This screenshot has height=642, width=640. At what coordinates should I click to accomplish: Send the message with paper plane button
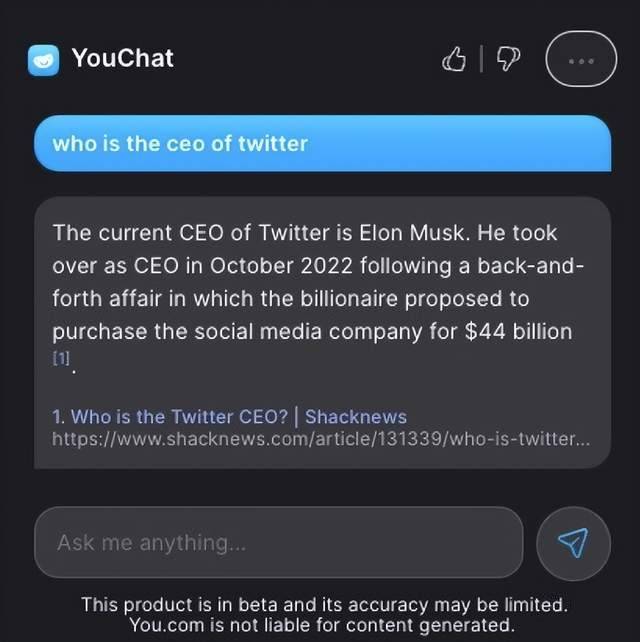[x=572, y=543]
